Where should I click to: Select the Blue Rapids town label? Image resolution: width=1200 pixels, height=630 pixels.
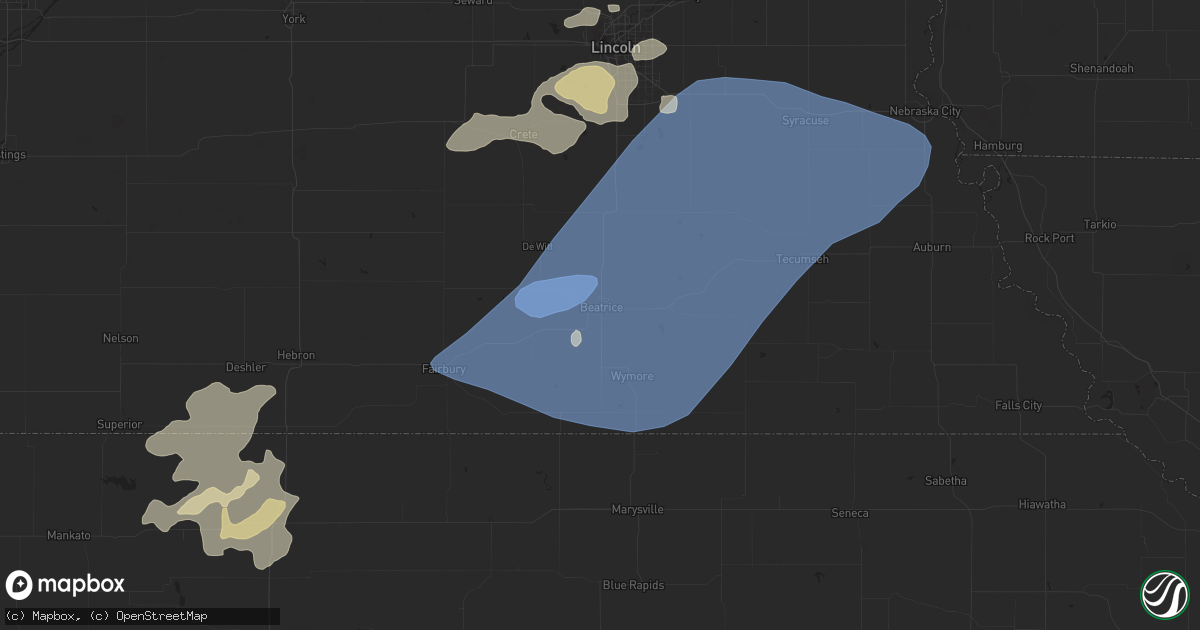(633, 585)
